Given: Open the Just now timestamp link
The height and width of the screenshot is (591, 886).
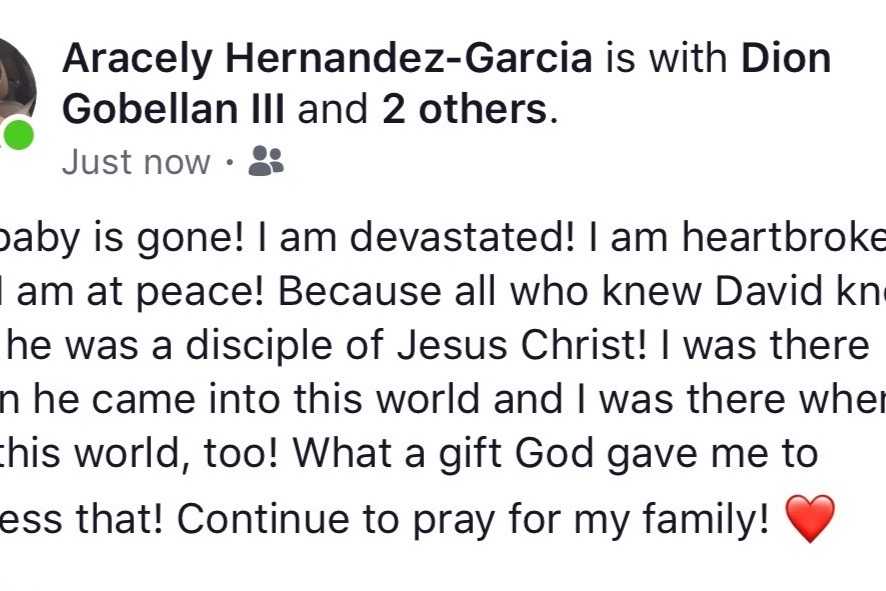Looking at the screenshot, I should click(x=136, y=163).
